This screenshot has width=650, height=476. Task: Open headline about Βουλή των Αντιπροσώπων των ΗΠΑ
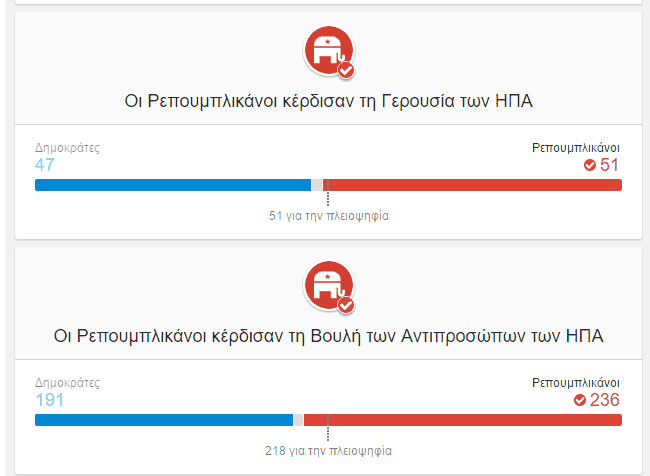(x=328, y=336)
